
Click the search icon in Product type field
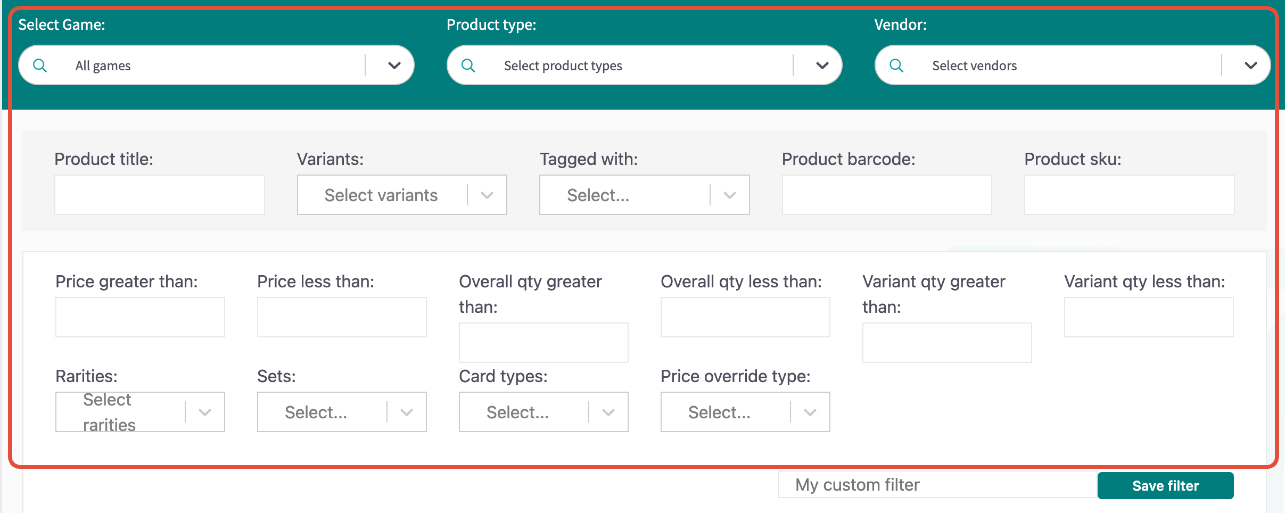[x=468, y=65]
